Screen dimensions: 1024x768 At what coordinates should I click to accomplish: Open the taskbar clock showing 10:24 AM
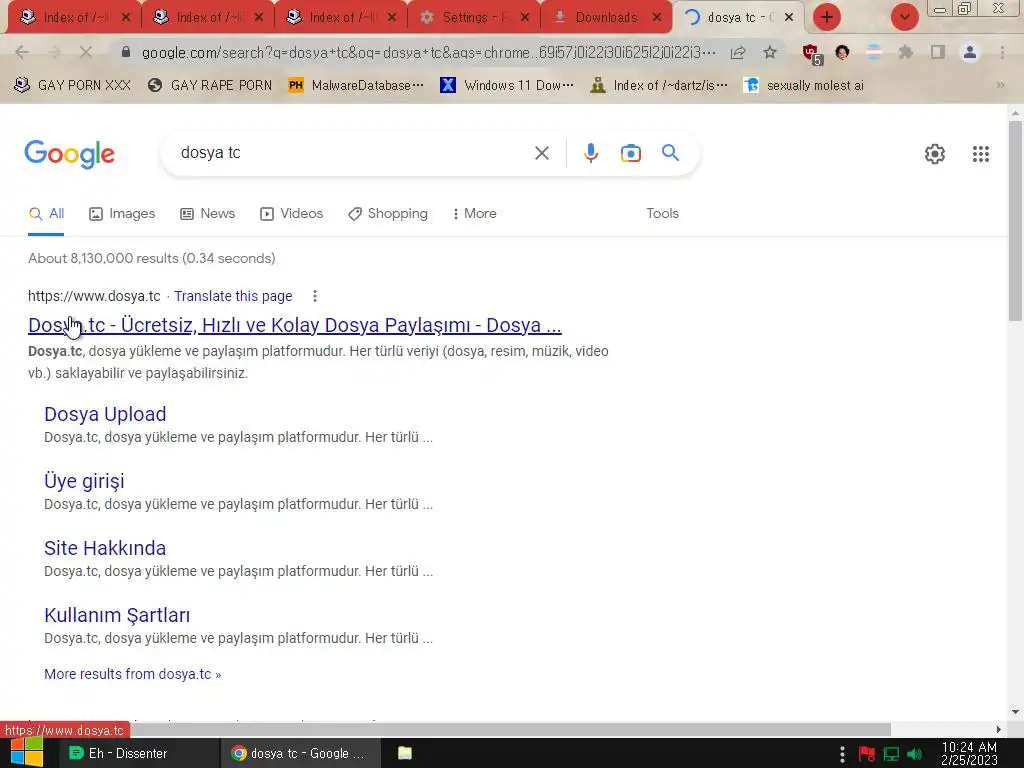tap(969, 753)
